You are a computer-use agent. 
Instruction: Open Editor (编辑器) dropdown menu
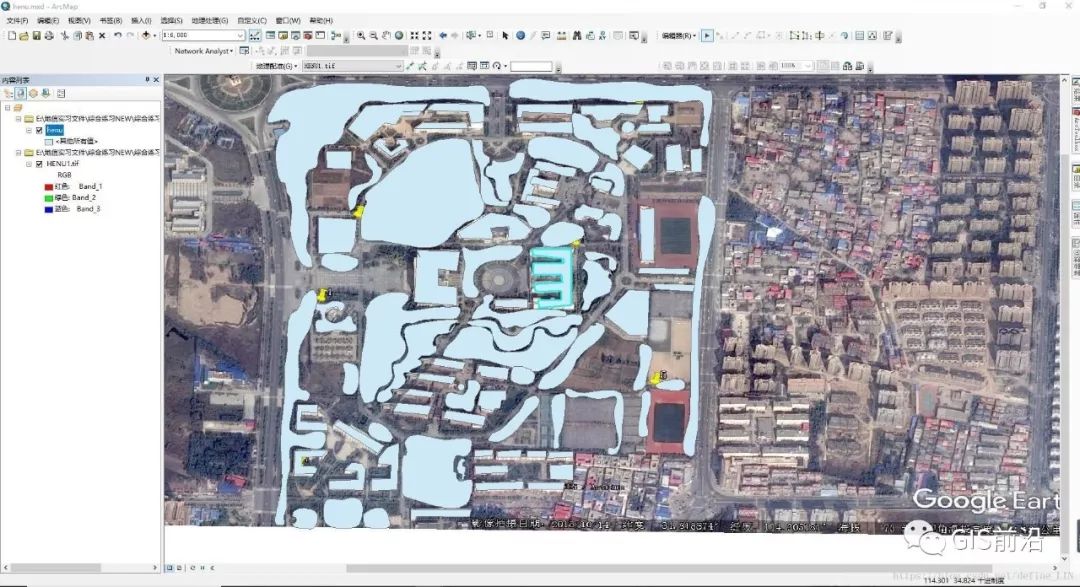[678, 35]
